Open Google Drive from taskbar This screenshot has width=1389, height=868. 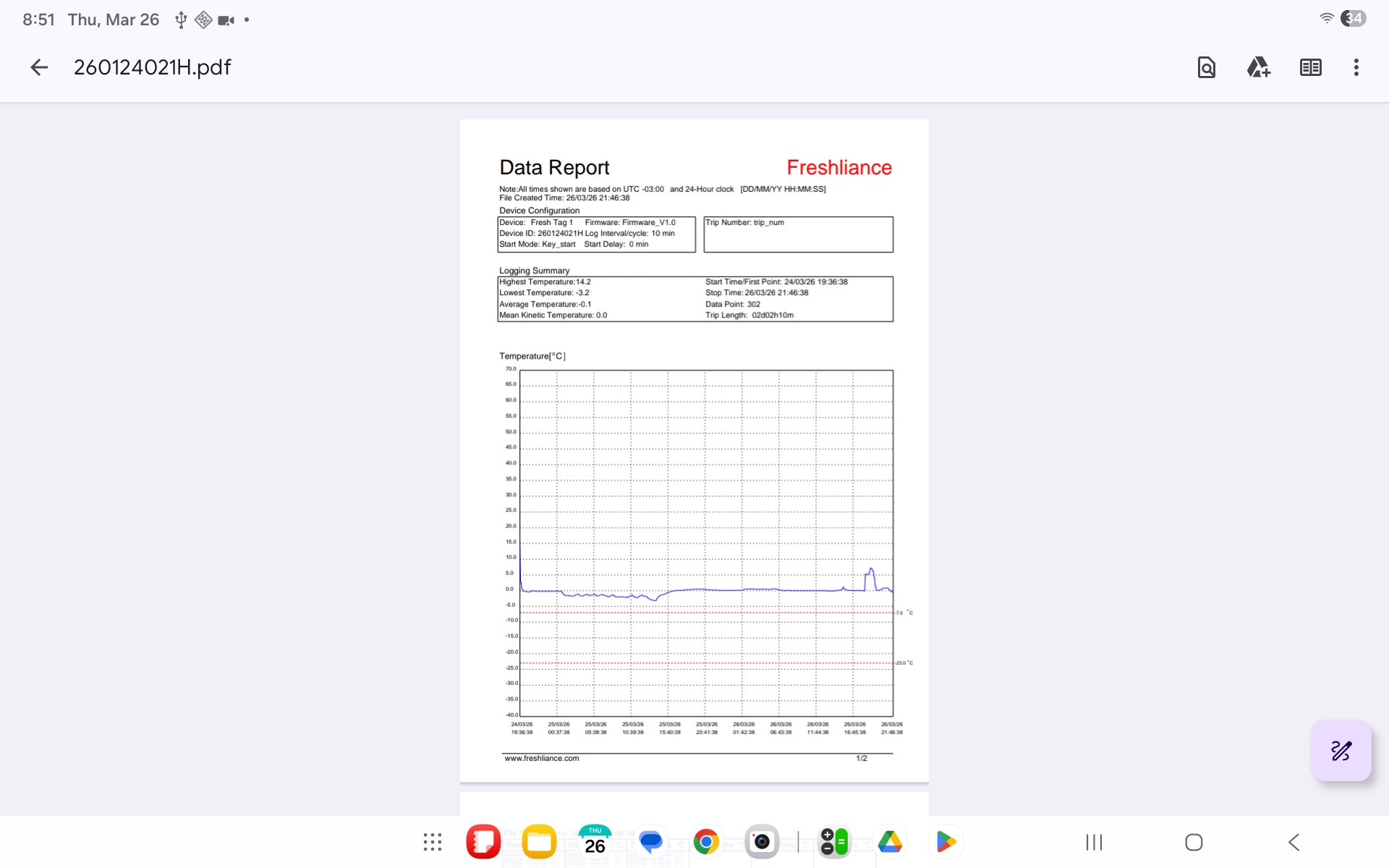point(890,842)
